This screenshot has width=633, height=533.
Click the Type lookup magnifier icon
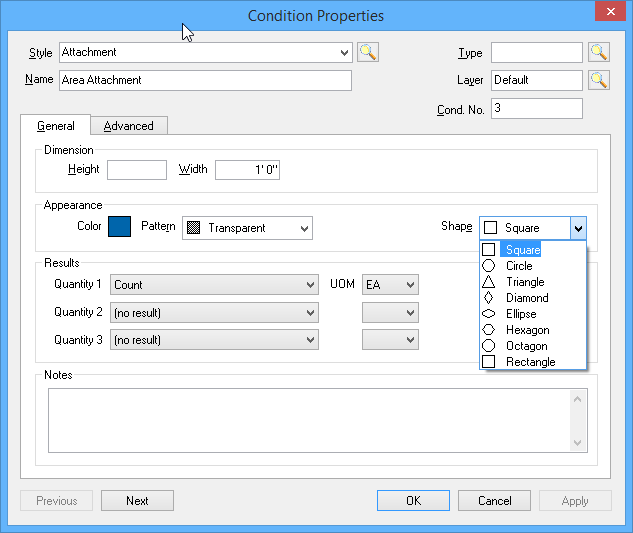[x=599, y=52]
